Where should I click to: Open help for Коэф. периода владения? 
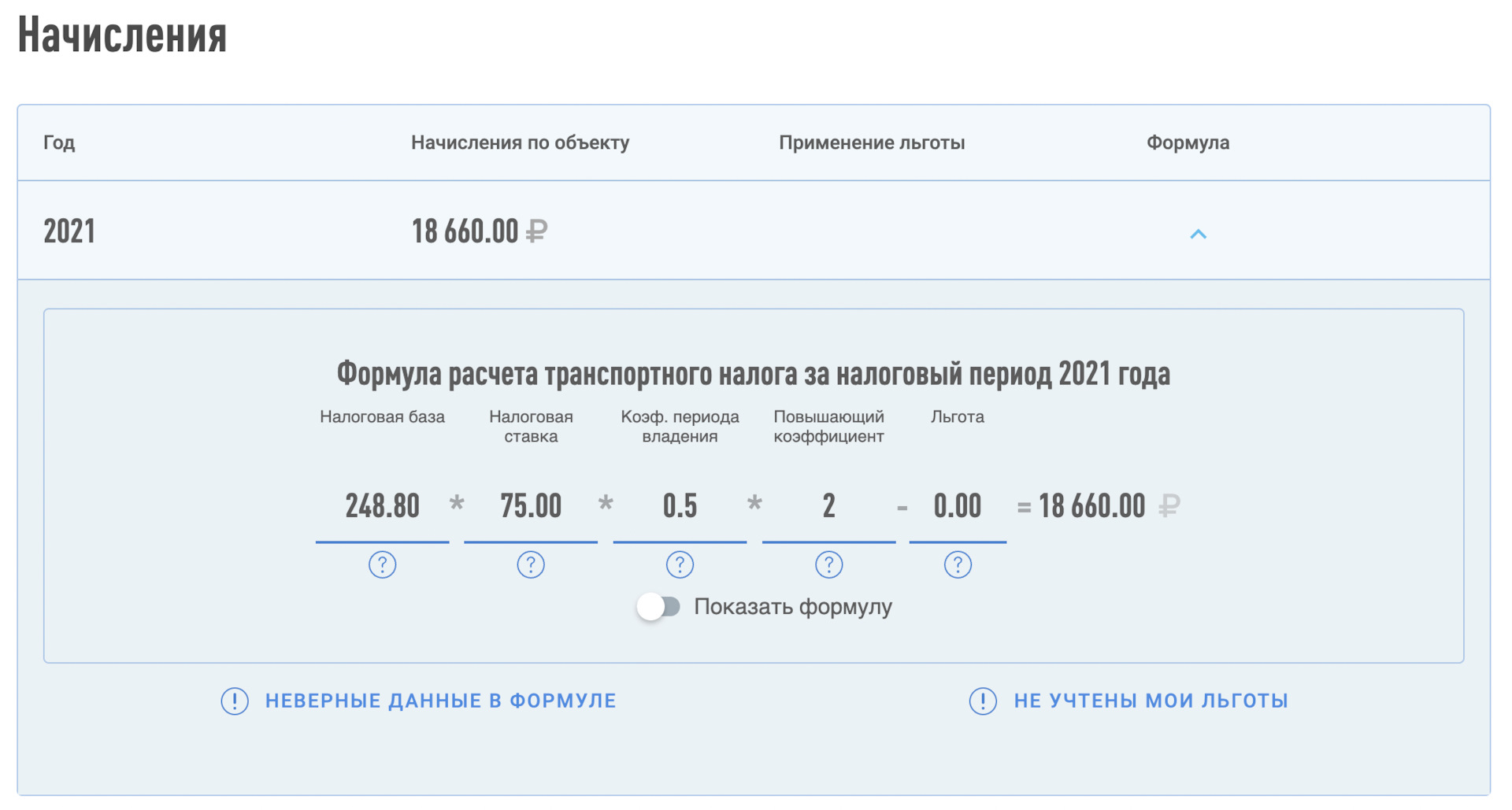point(680,564)
